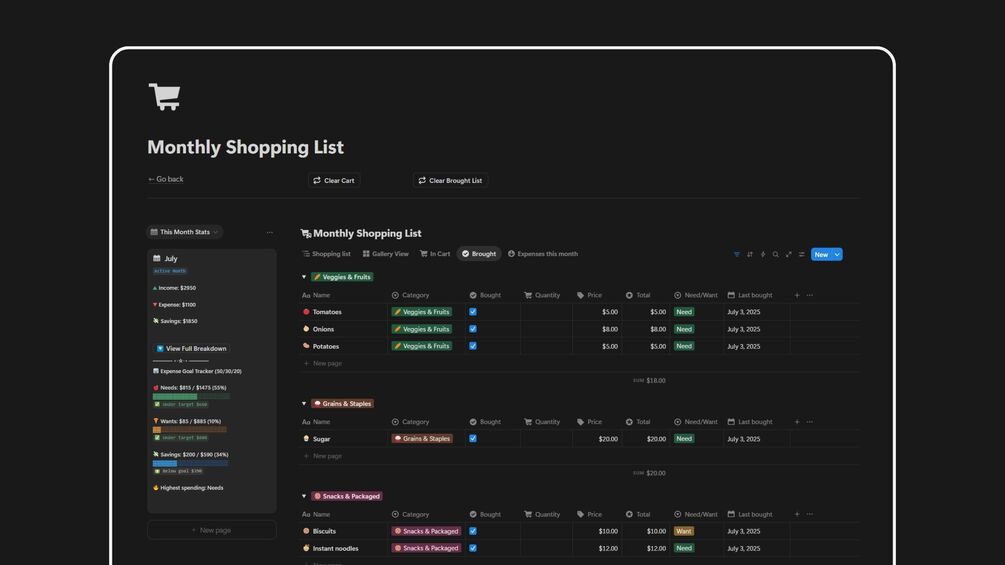This screenshot has height=565, width=1005.
Task: Uncheck Bought for Potatoes
Action: pyautogui.click(x=473, y=346)
